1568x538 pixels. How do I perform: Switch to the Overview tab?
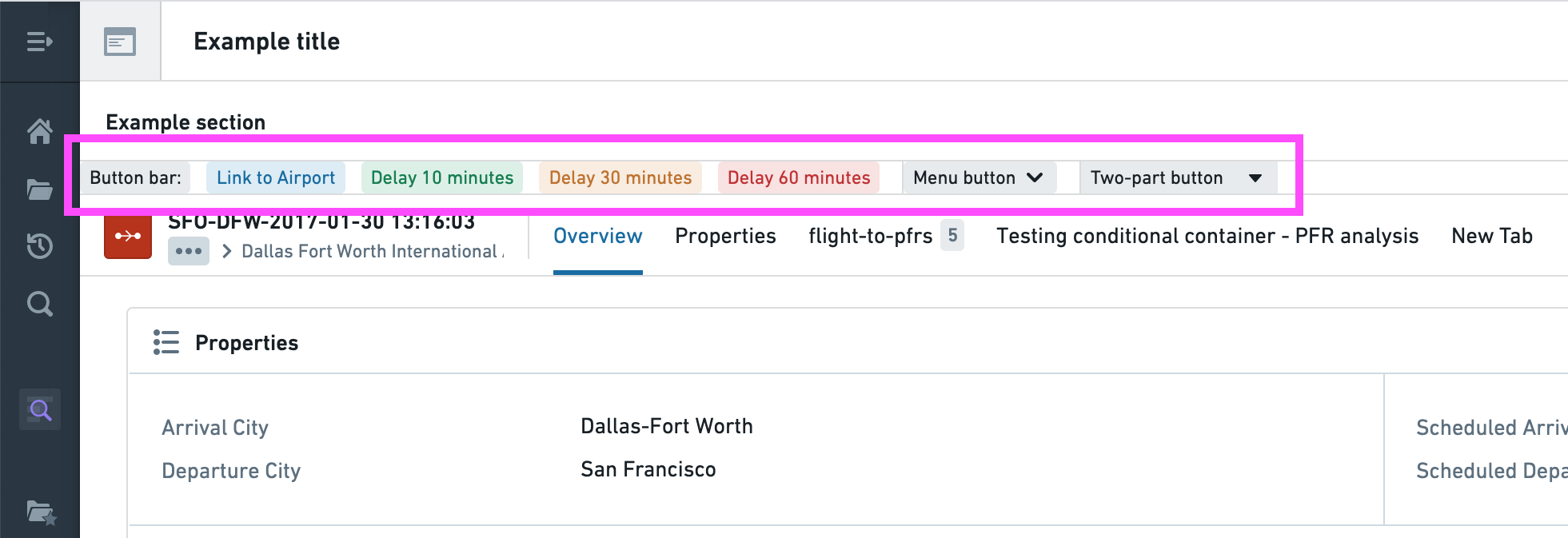coord(598,236)
